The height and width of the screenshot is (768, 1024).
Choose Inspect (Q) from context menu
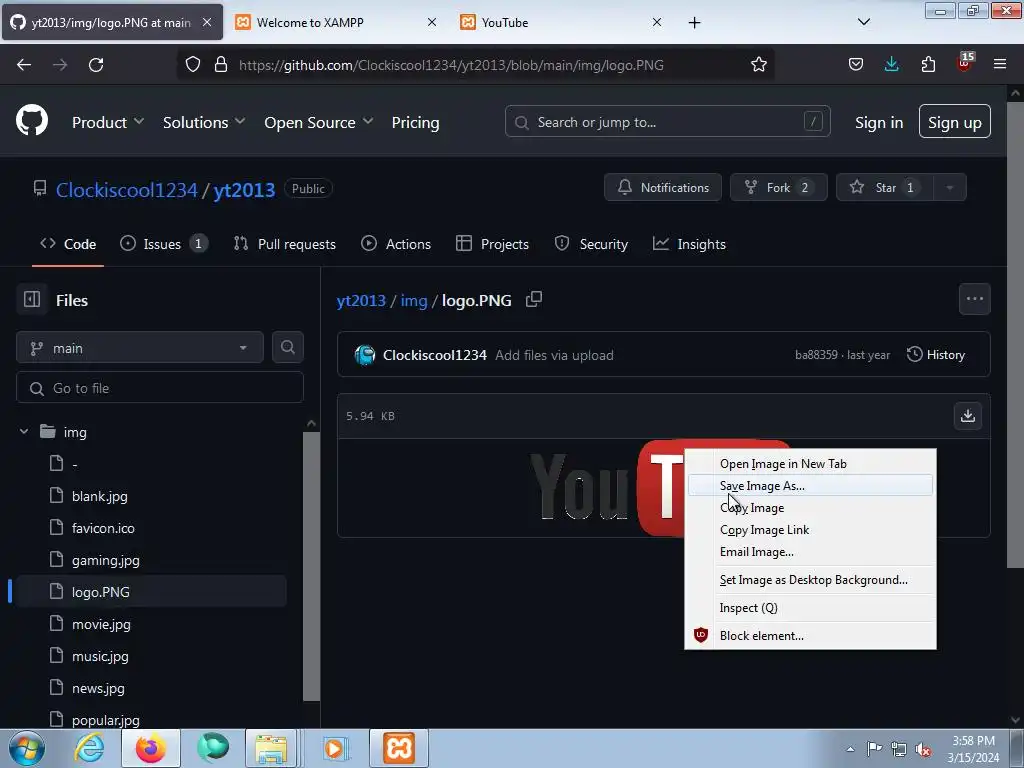coord(810,608)
